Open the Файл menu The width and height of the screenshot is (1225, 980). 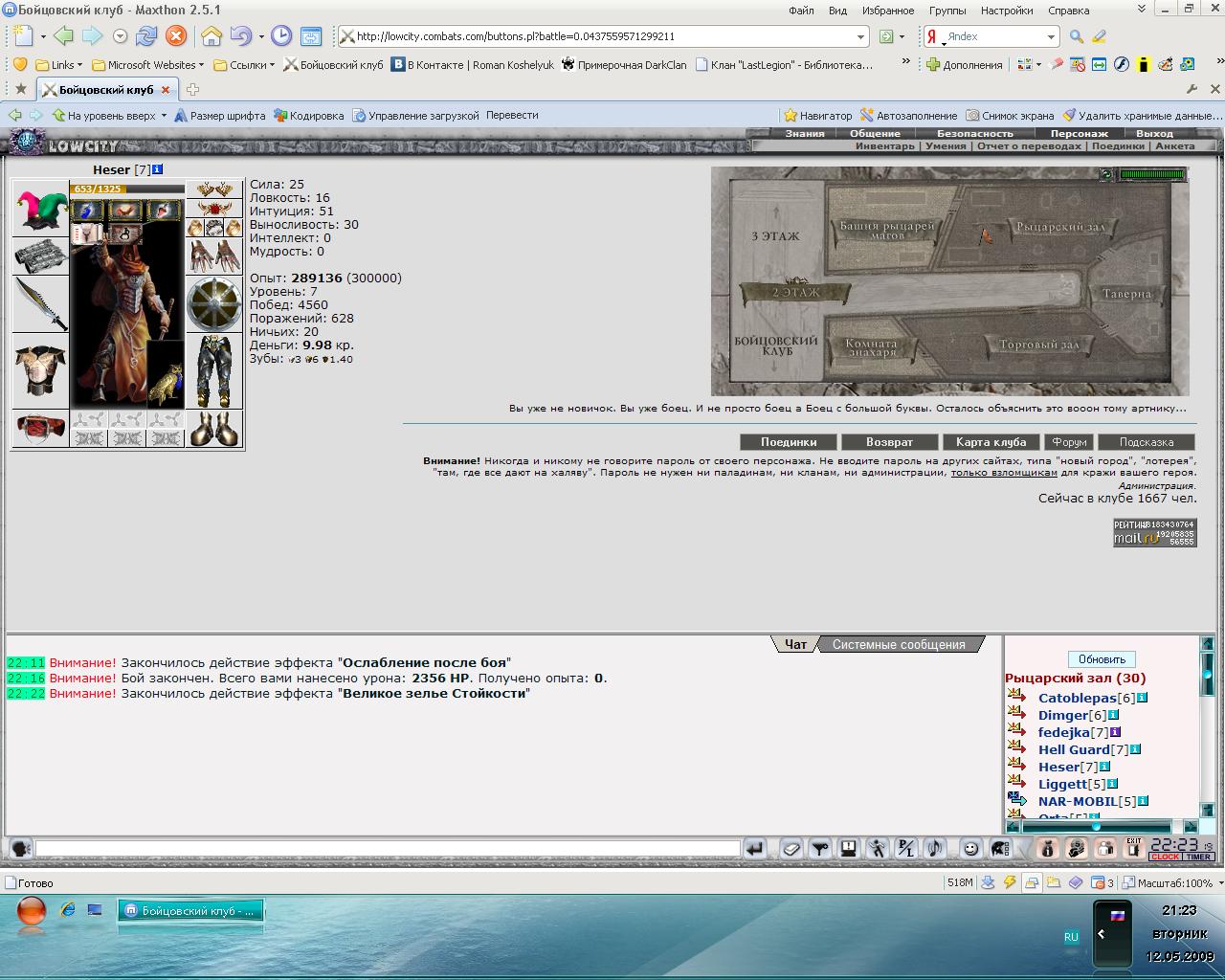pyautogui.click(x=801, y=11)
